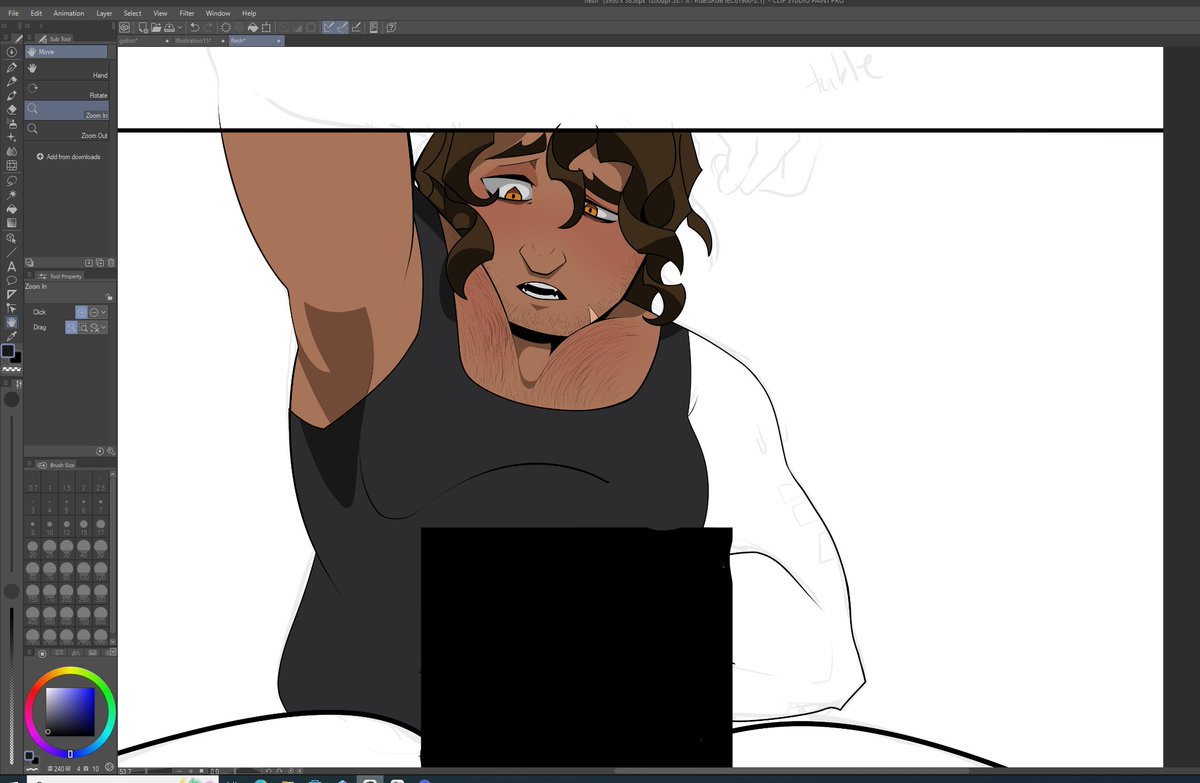Select the Hand sub tool
Screen dimensions: 1200x783
[x=66, y=70]
